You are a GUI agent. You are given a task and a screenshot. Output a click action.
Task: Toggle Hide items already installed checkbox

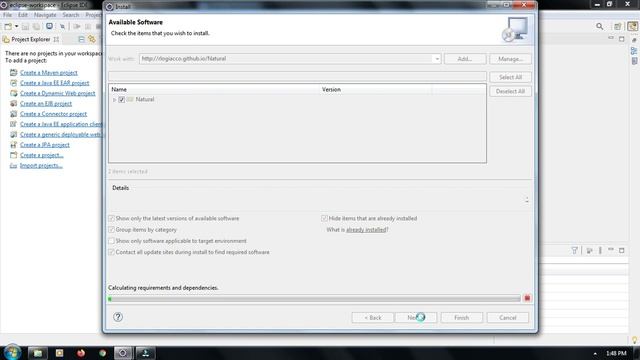[324, 218]
